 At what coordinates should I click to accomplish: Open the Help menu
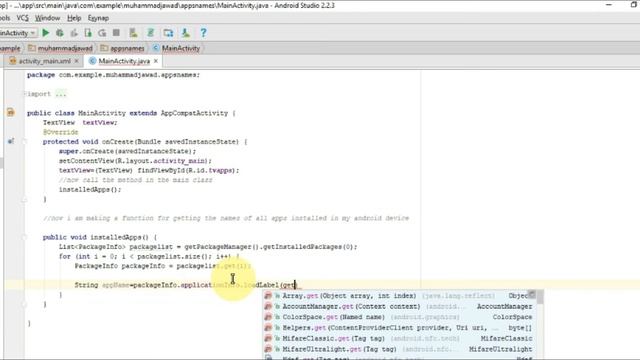tap(74, 18)
